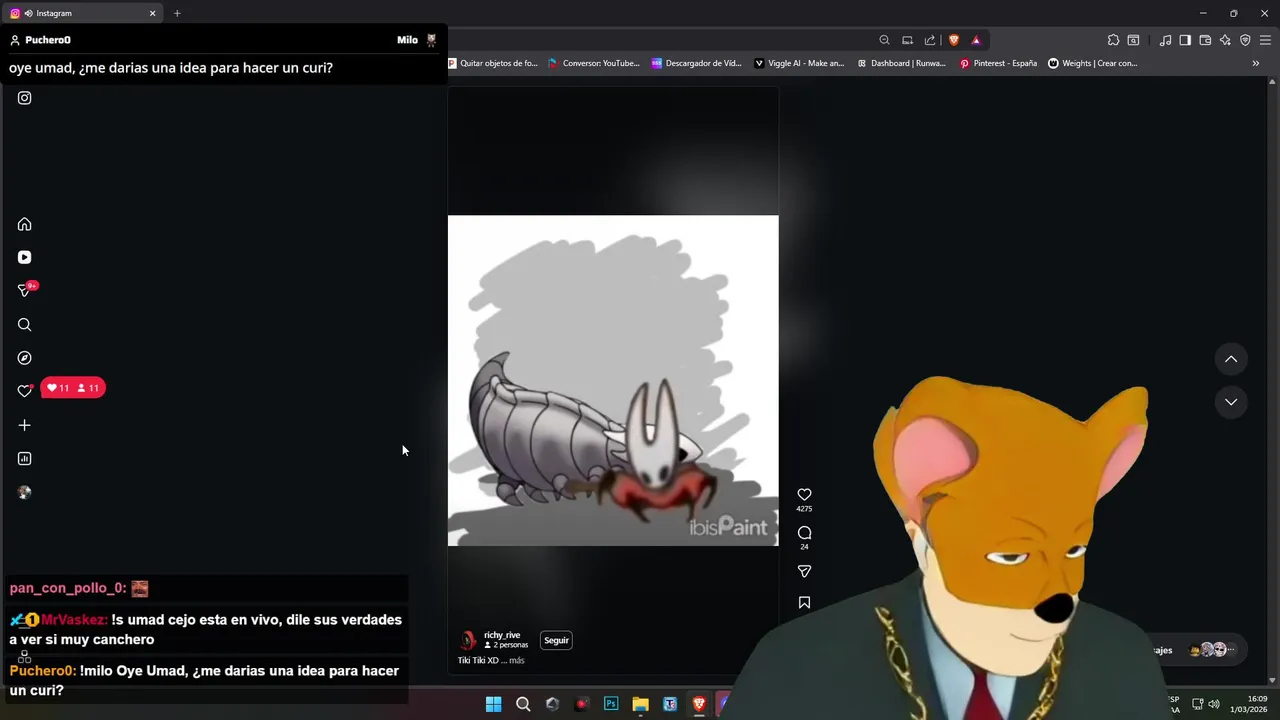1280x720 pixels.
Task: Like the reel with heart icon
Action: pyautogui.click(x=804, y=494)
